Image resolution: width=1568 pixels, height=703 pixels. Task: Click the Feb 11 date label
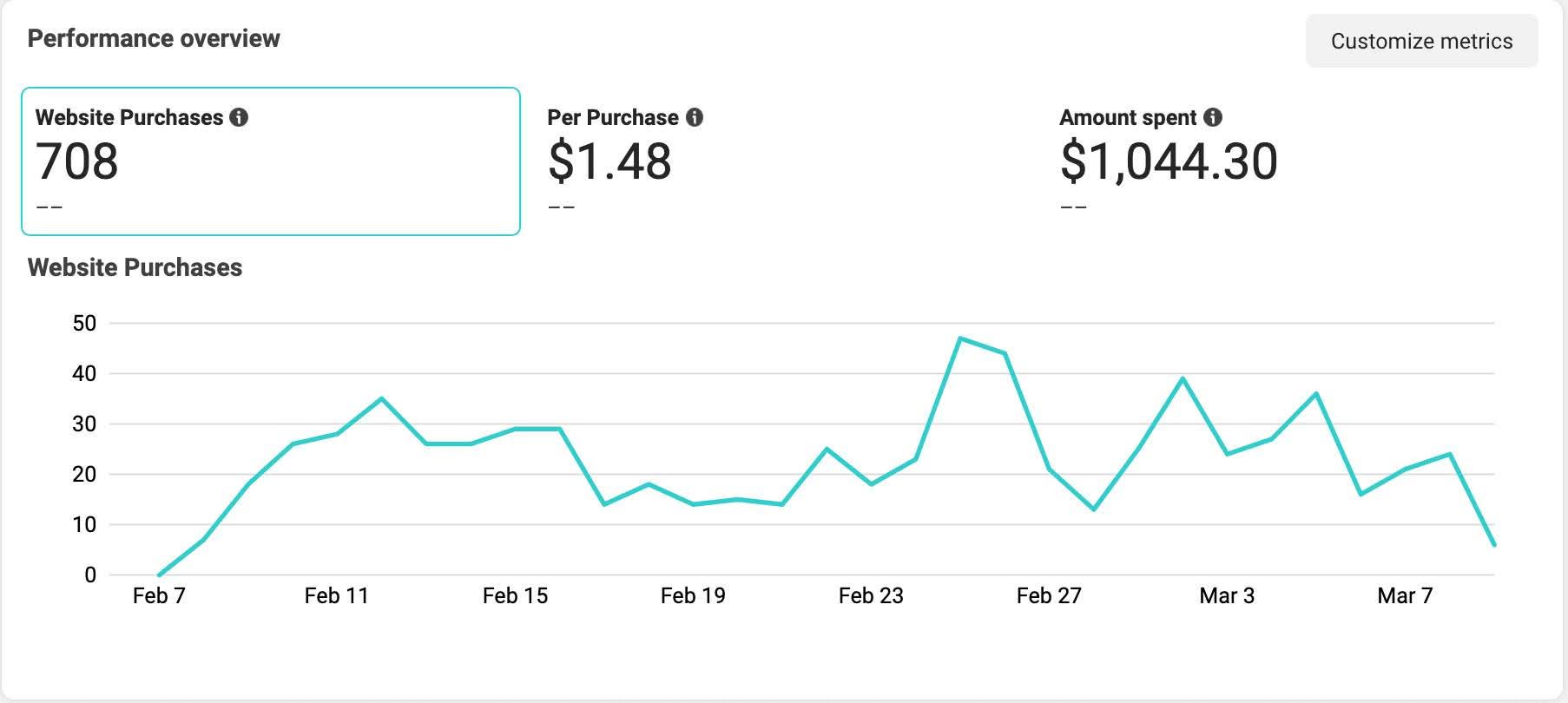pos(337,595)
